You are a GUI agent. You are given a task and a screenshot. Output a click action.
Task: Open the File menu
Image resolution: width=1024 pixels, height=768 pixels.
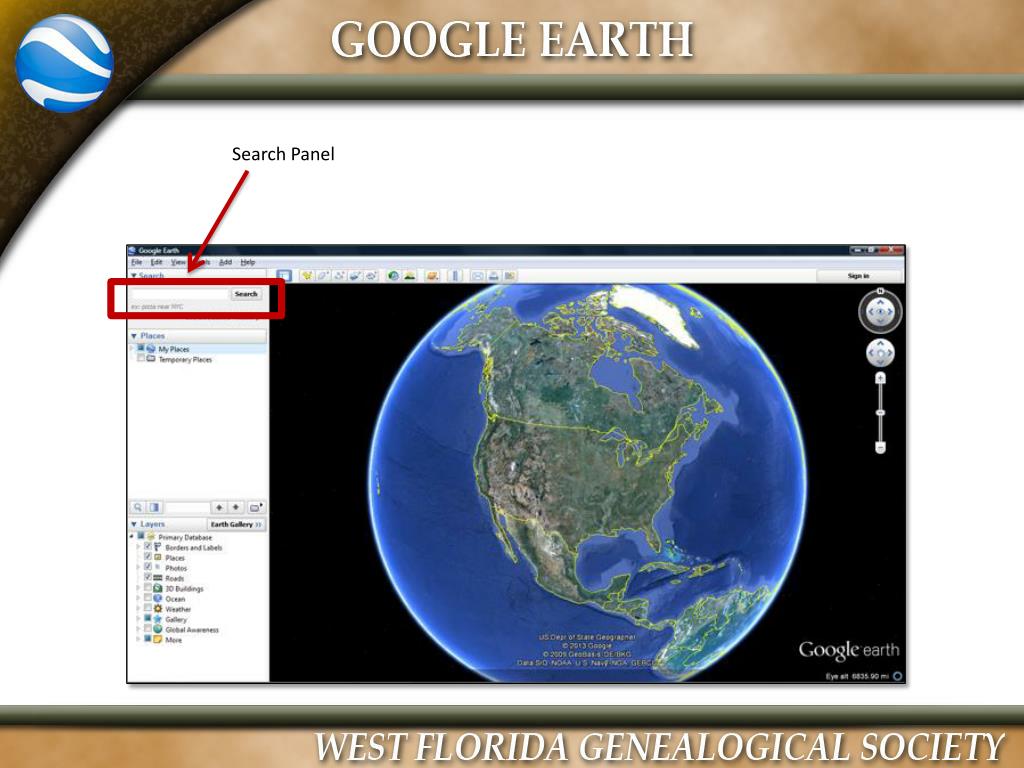(x=136, y=262)
